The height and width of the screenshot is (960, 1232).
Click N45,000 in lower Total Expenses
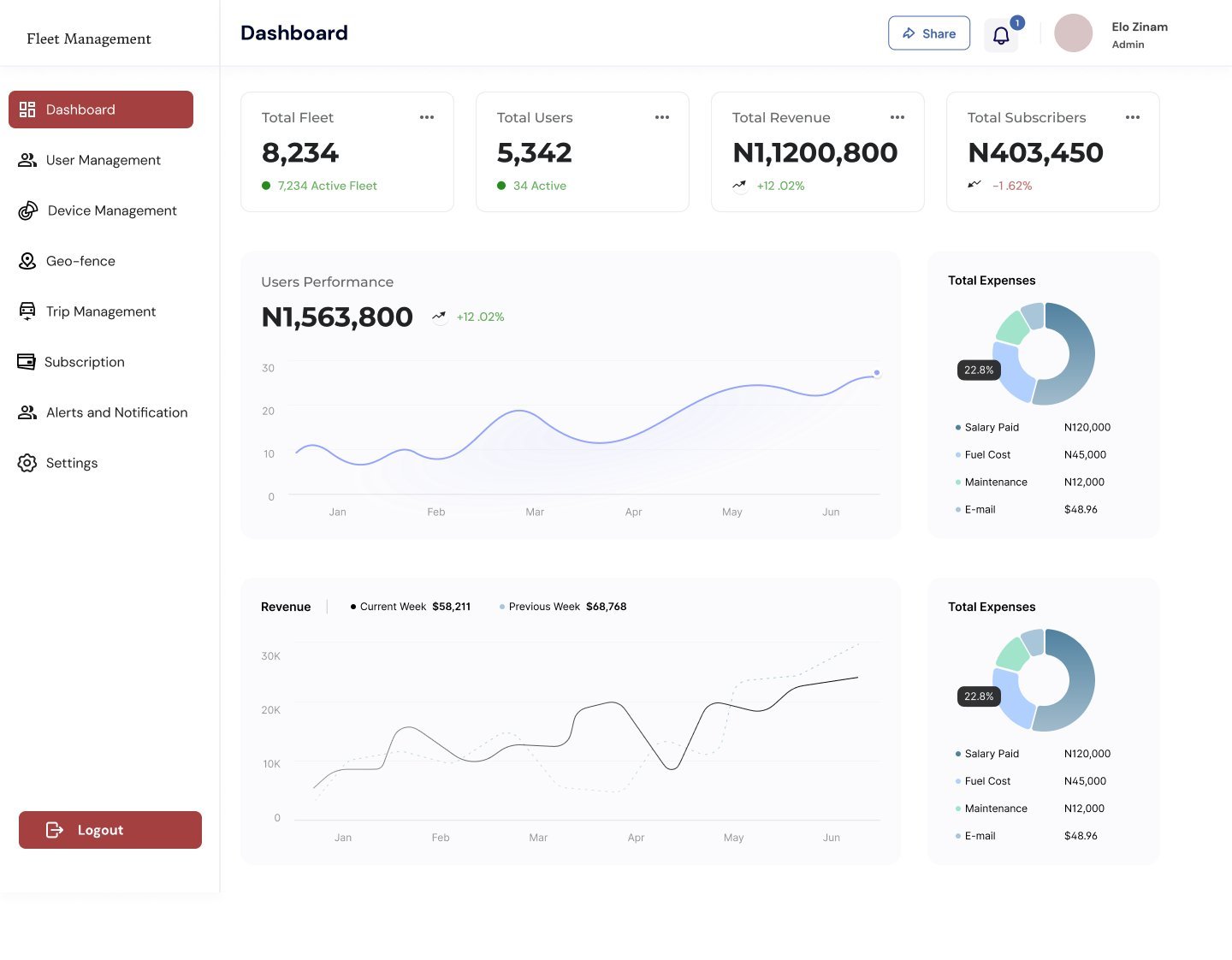1085,781
